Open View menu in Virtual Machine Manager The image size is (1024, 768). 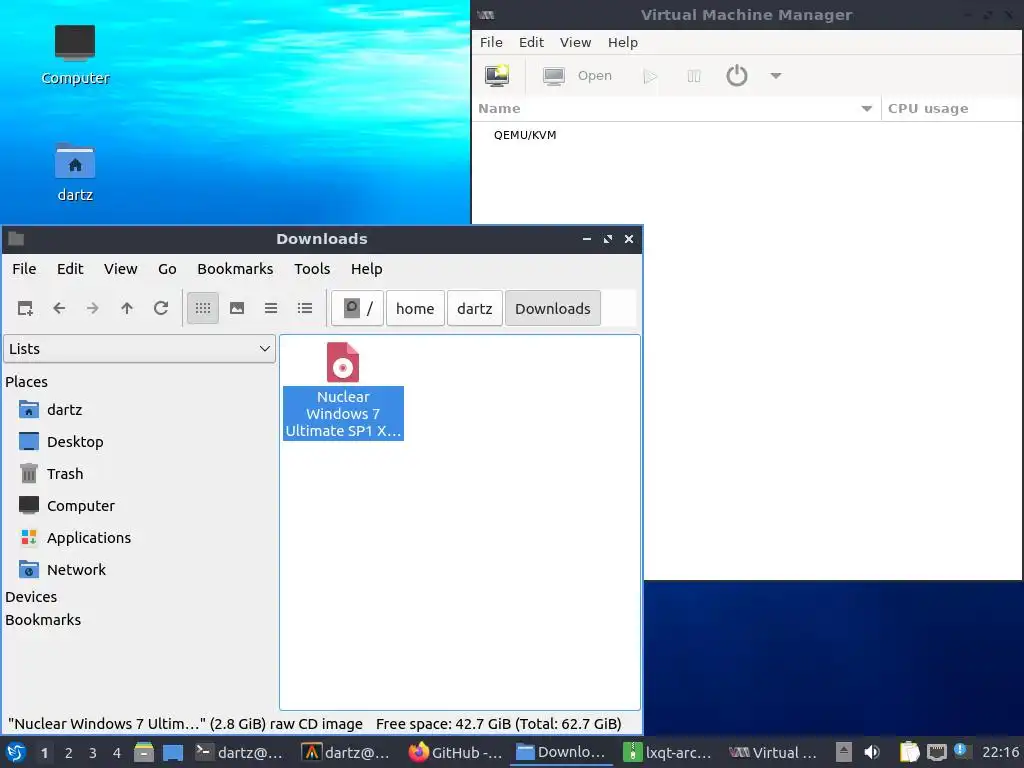[575, 42]
